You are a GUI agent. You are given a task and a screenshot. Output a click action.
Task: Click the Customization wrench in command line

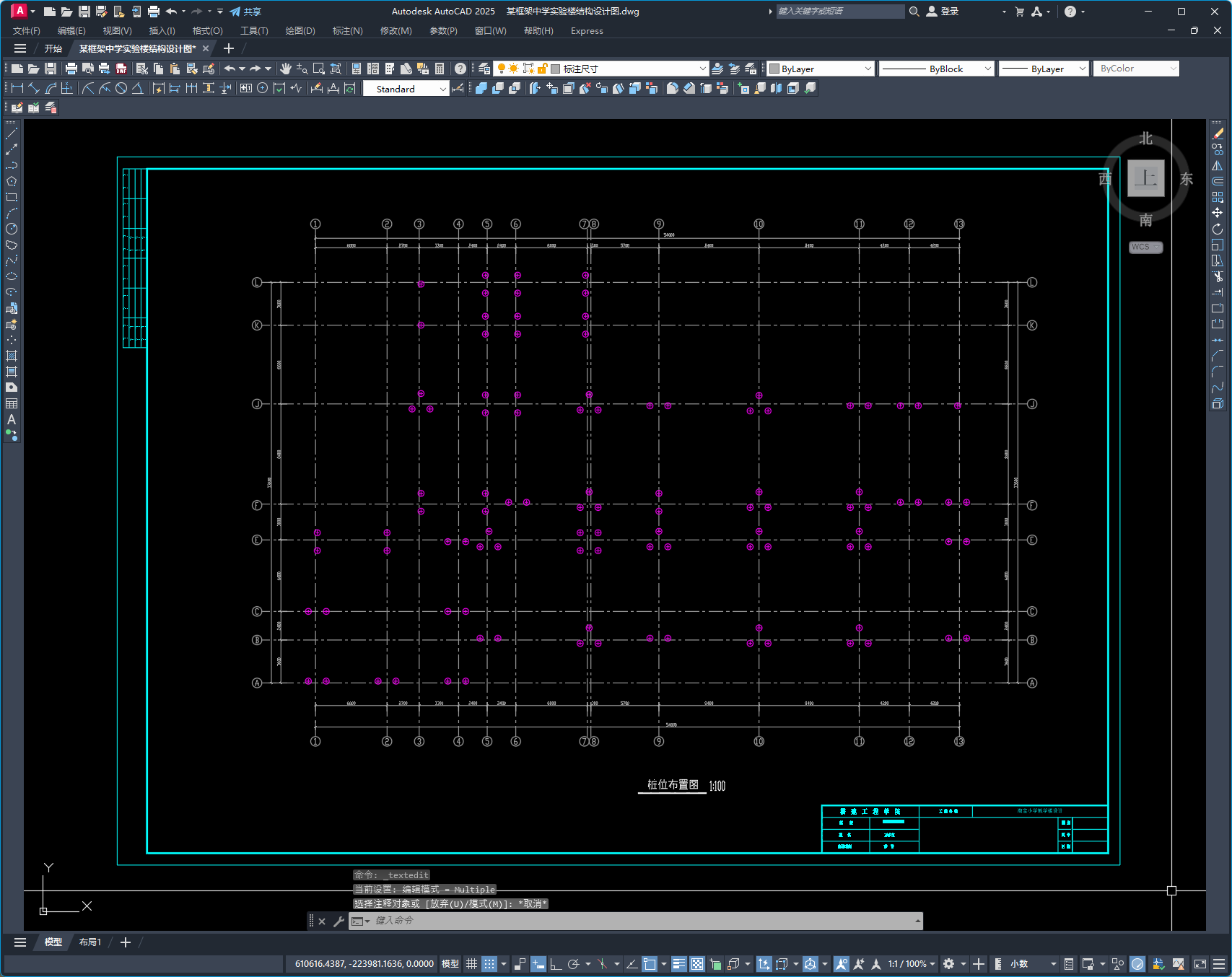coord(338,921)
